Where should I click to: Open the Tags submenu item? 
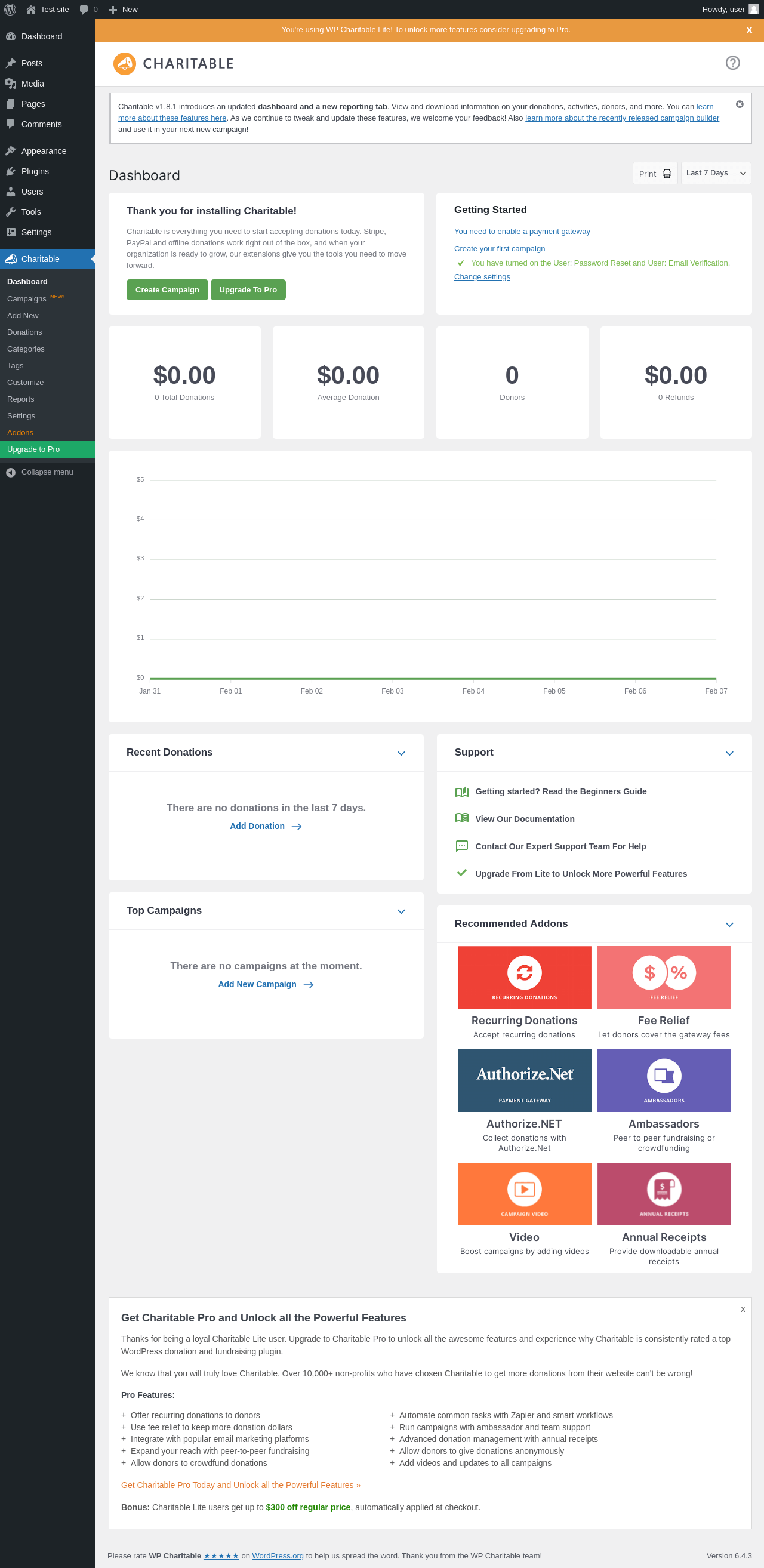click(48, 365)
